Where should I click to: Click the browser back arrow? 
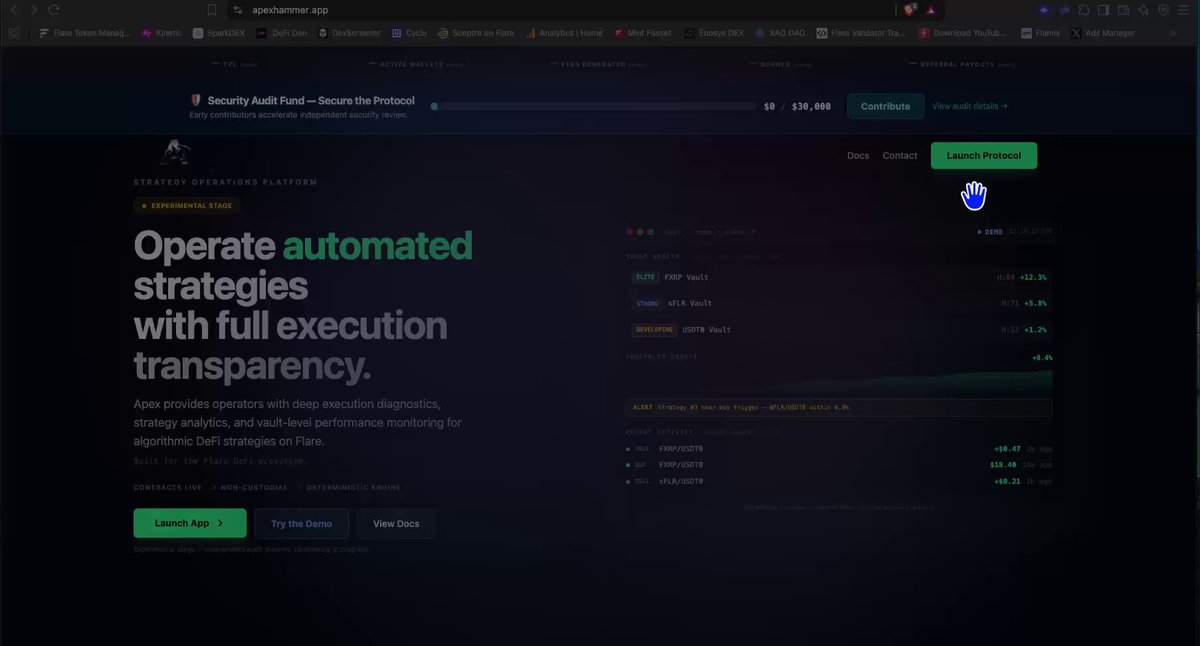13,10
